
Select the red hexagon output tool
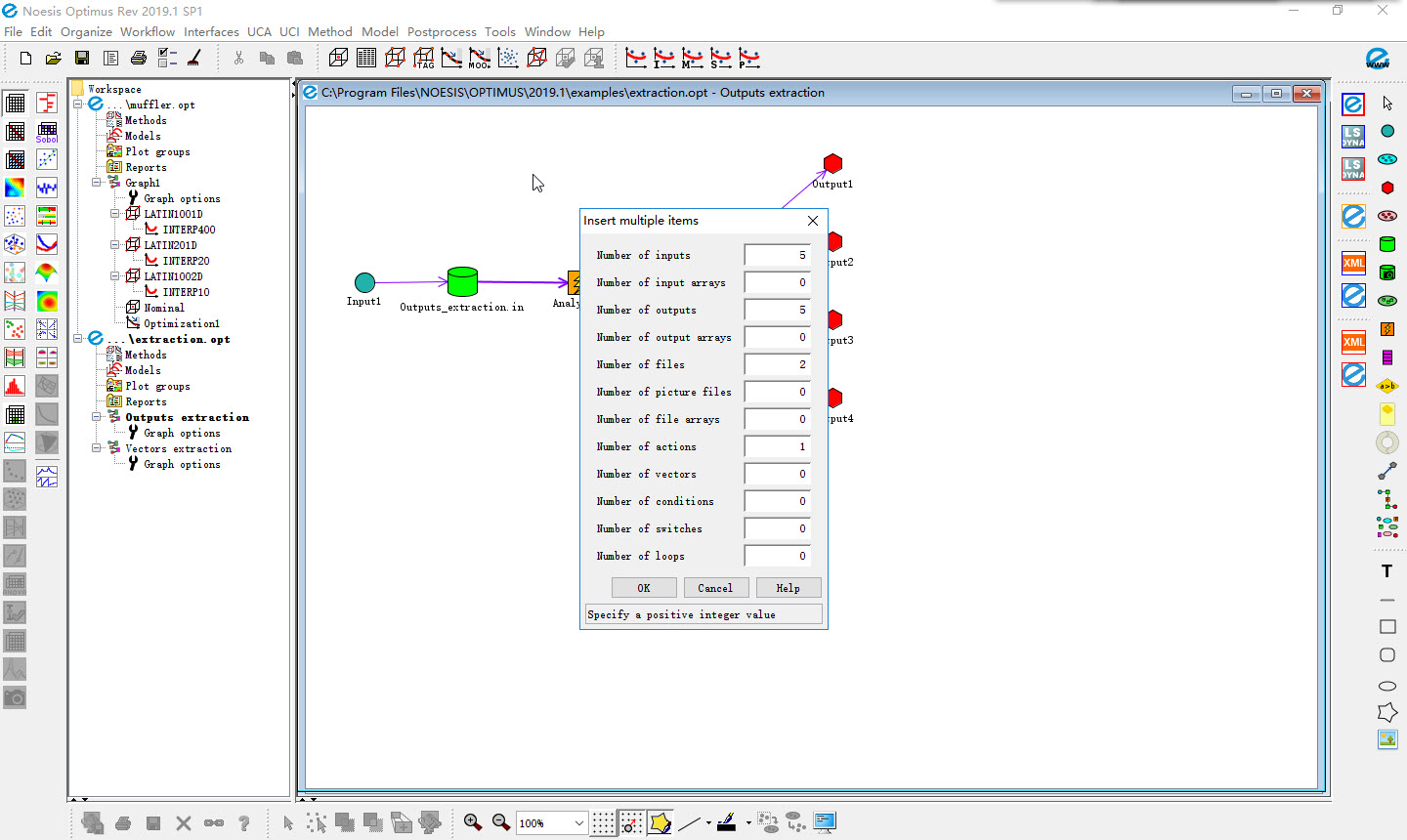click(x=1387, y=188)
